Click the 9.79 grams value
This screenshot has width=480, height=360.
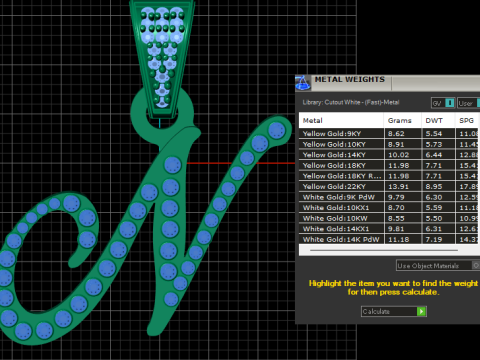point(396,197)
